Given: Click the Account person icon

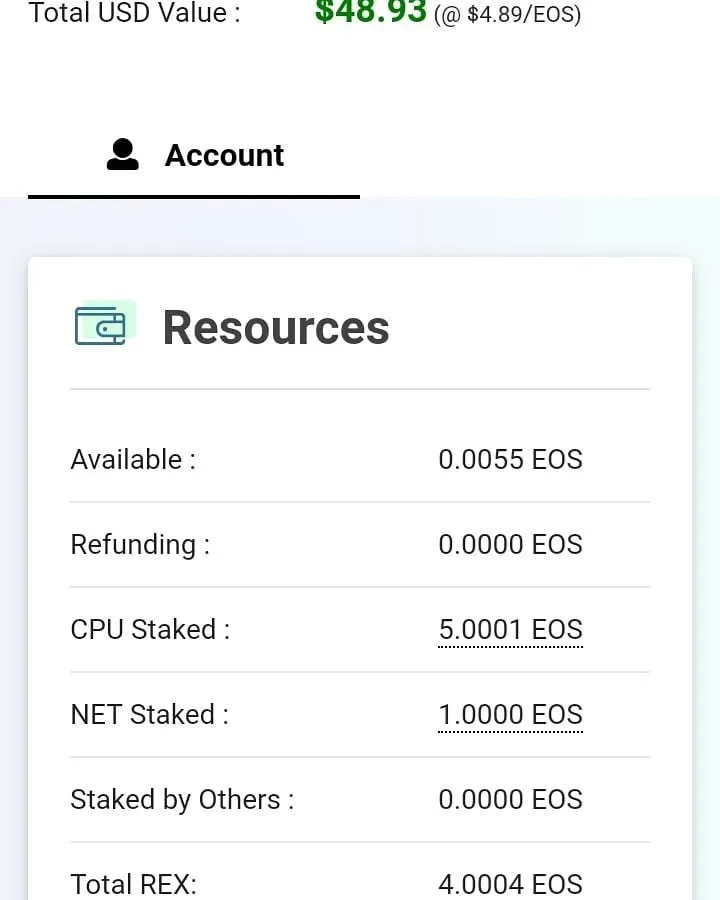Looking at the screenshot, I should coord(122,154).
